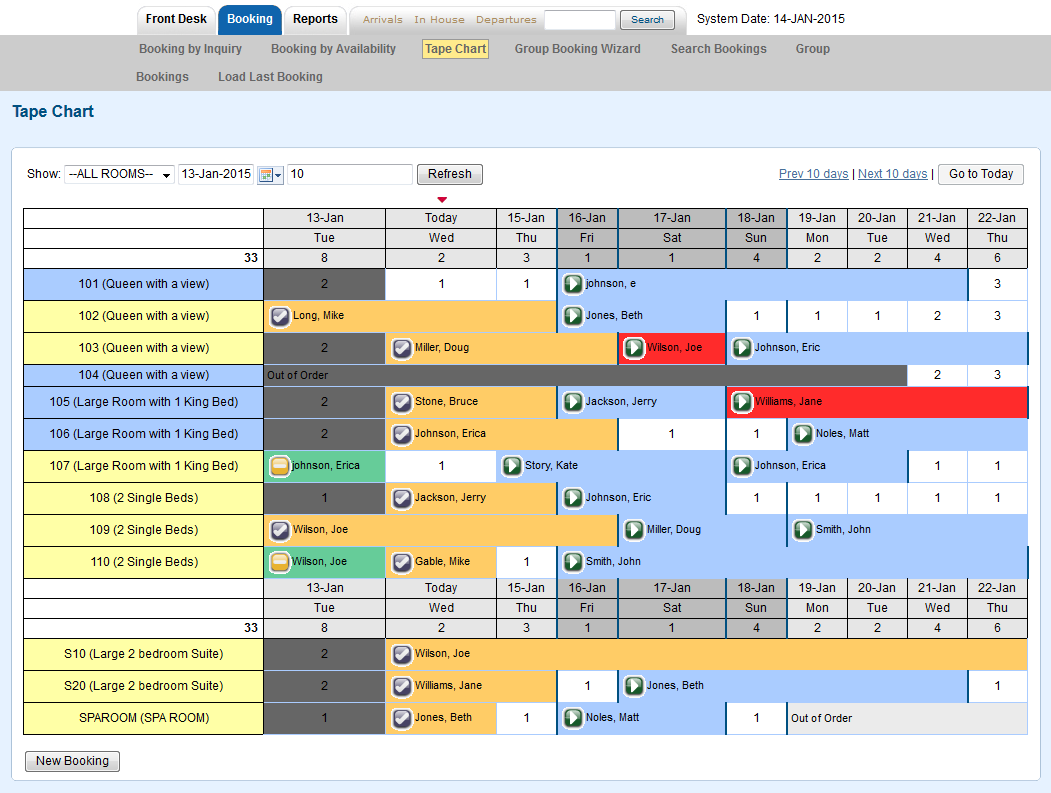Click orange icon on johnson, Erica room 107
Viewport: 1051px width, 793px height.
coord(280,466)
